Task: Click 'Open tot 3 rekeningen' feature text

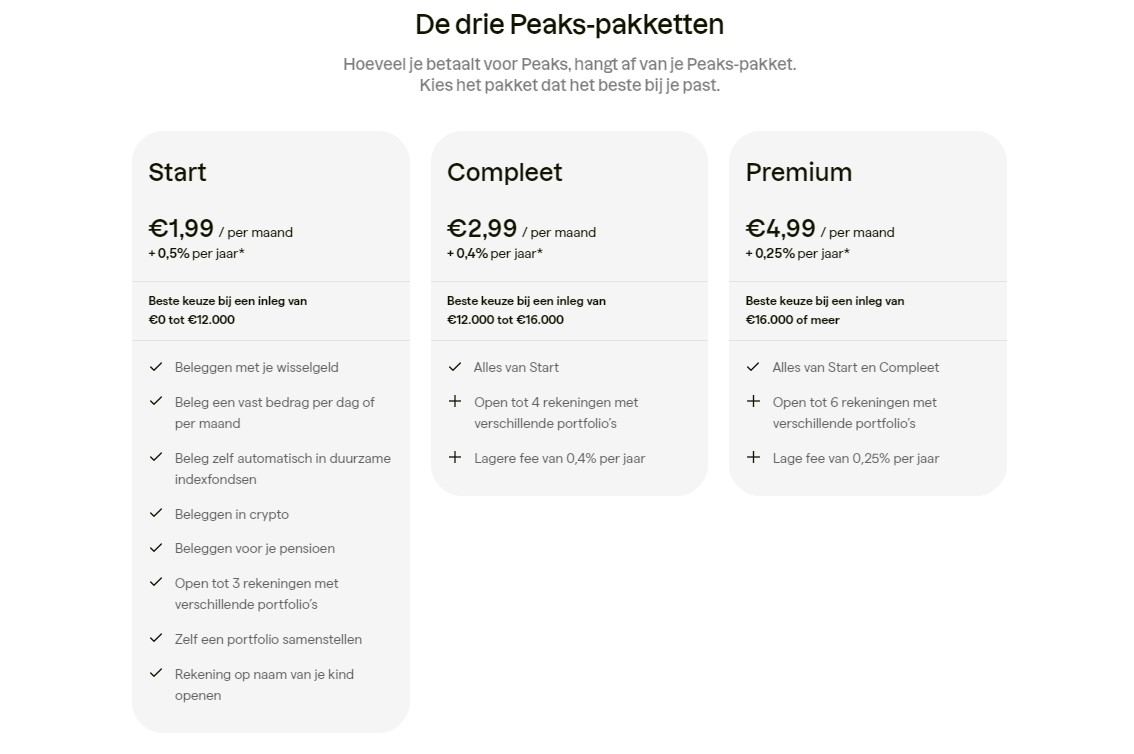Action: pyautogui.click(x=257, y=583)
